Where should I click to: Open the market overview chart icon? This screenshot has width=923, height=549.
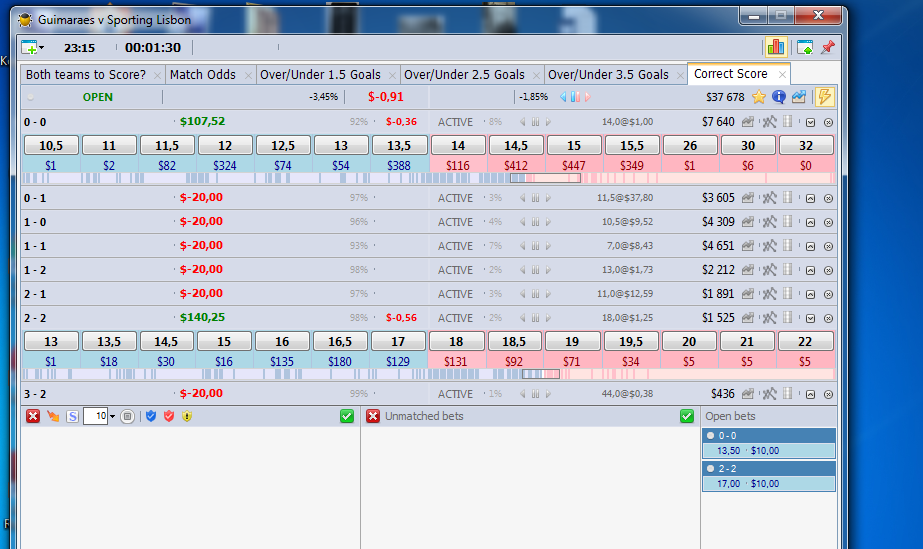coord(799,97)
